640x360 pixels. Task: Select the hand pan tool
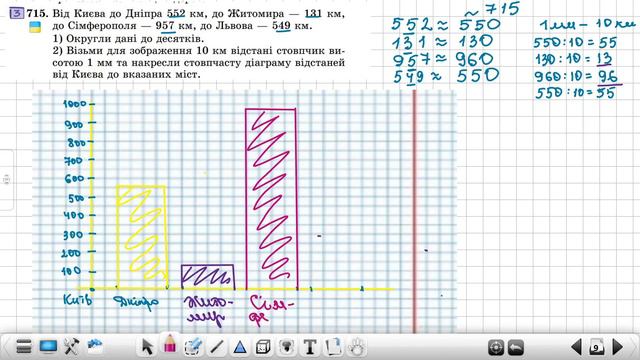[357, 347]
